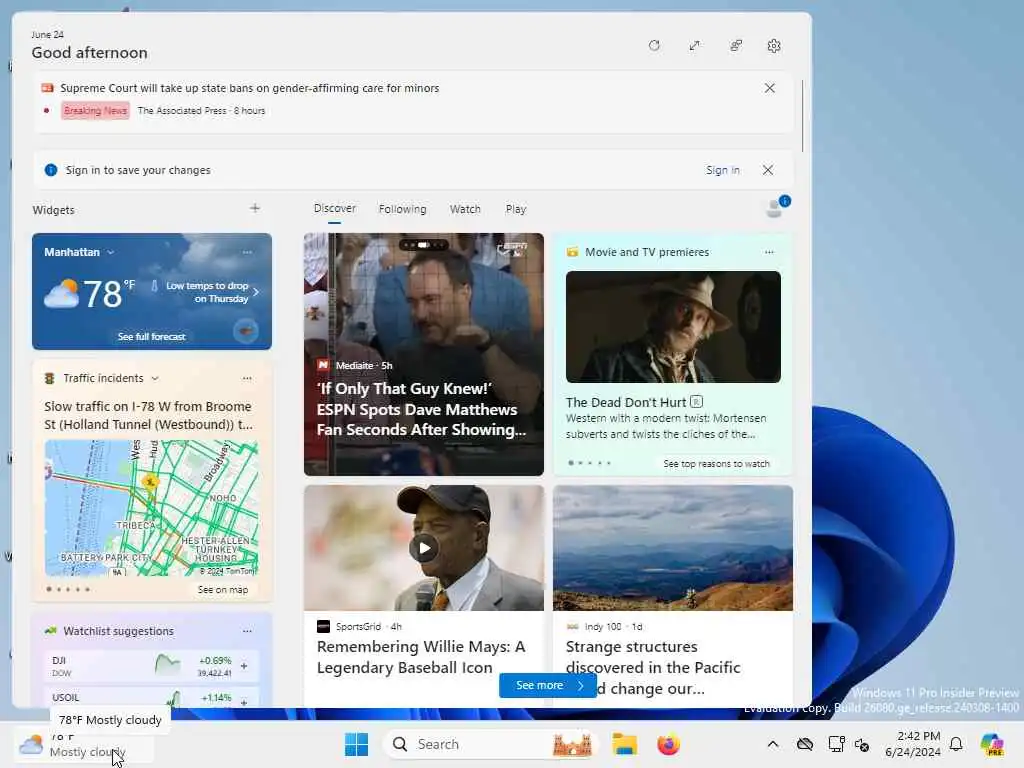Dismiss the Supreme Court breaking news banner
Image resolution: width=1024 pixels, height=768 pixels.
coord(769,88)
